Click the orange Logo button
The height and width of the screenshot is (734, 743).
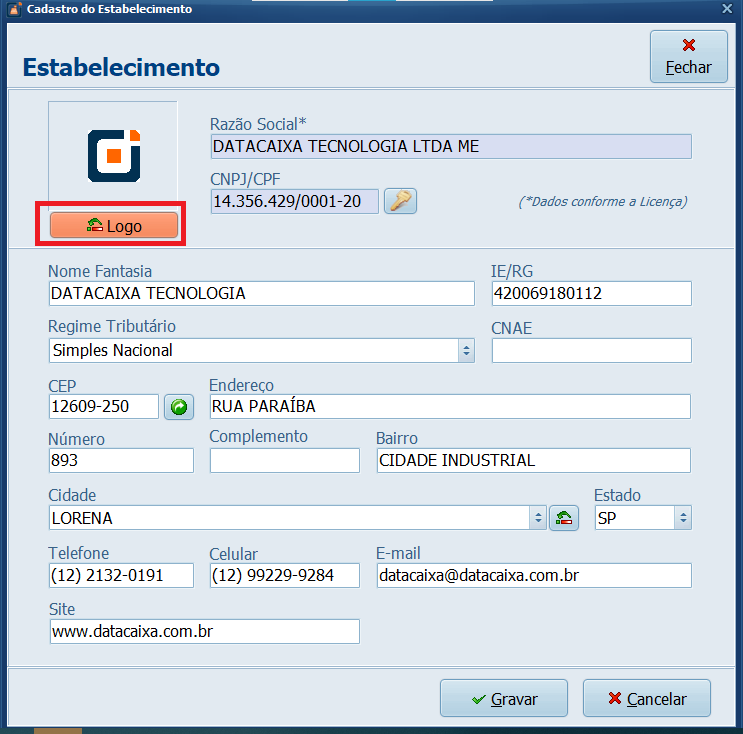tap(114, 226)
